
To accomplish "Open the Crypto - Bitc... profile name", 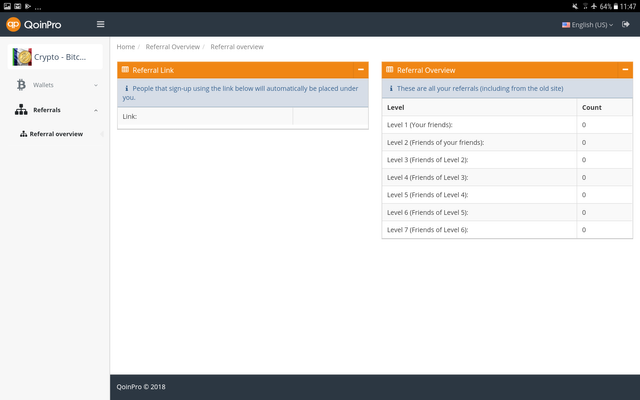I will tap(60, 57).
